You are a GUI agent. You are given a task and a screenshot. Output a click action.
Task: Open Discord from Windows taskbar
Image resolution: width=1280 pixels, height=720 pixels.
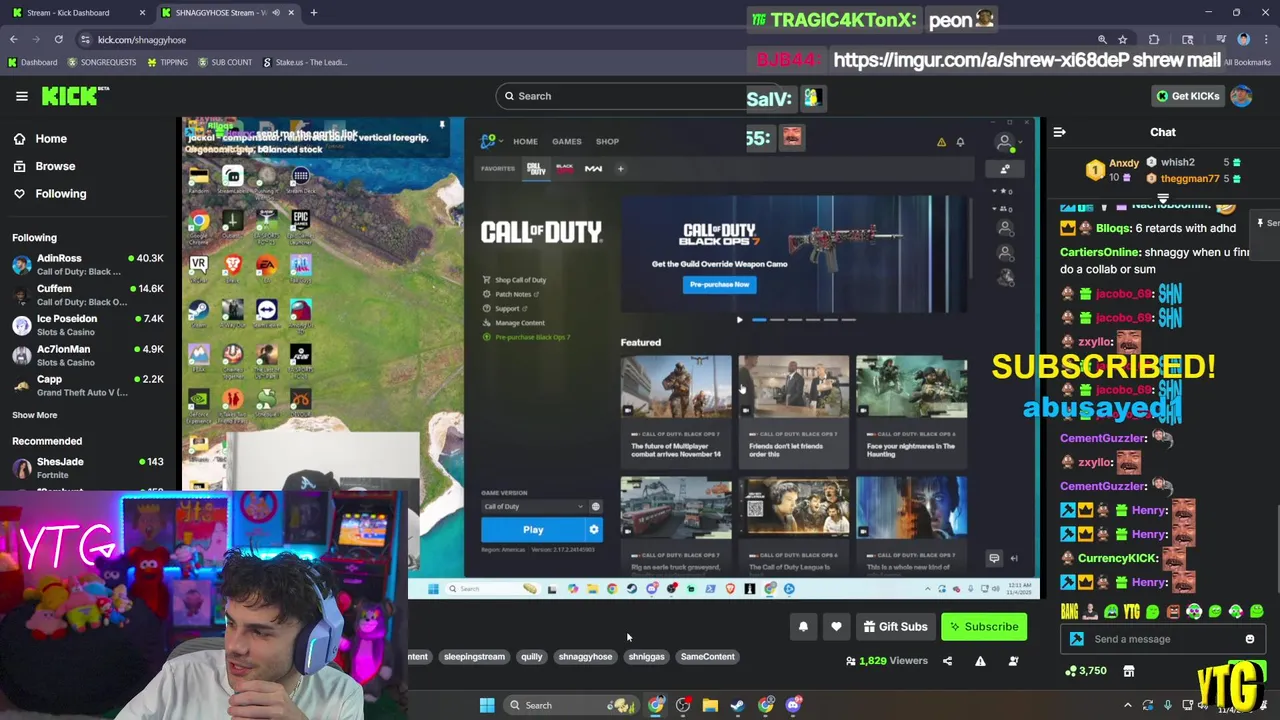793,705
